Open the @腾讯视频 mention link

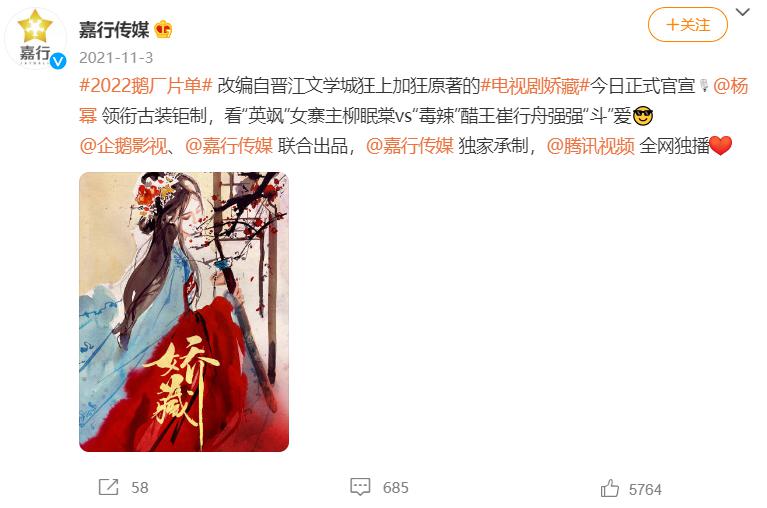click(x=590, y=146)
